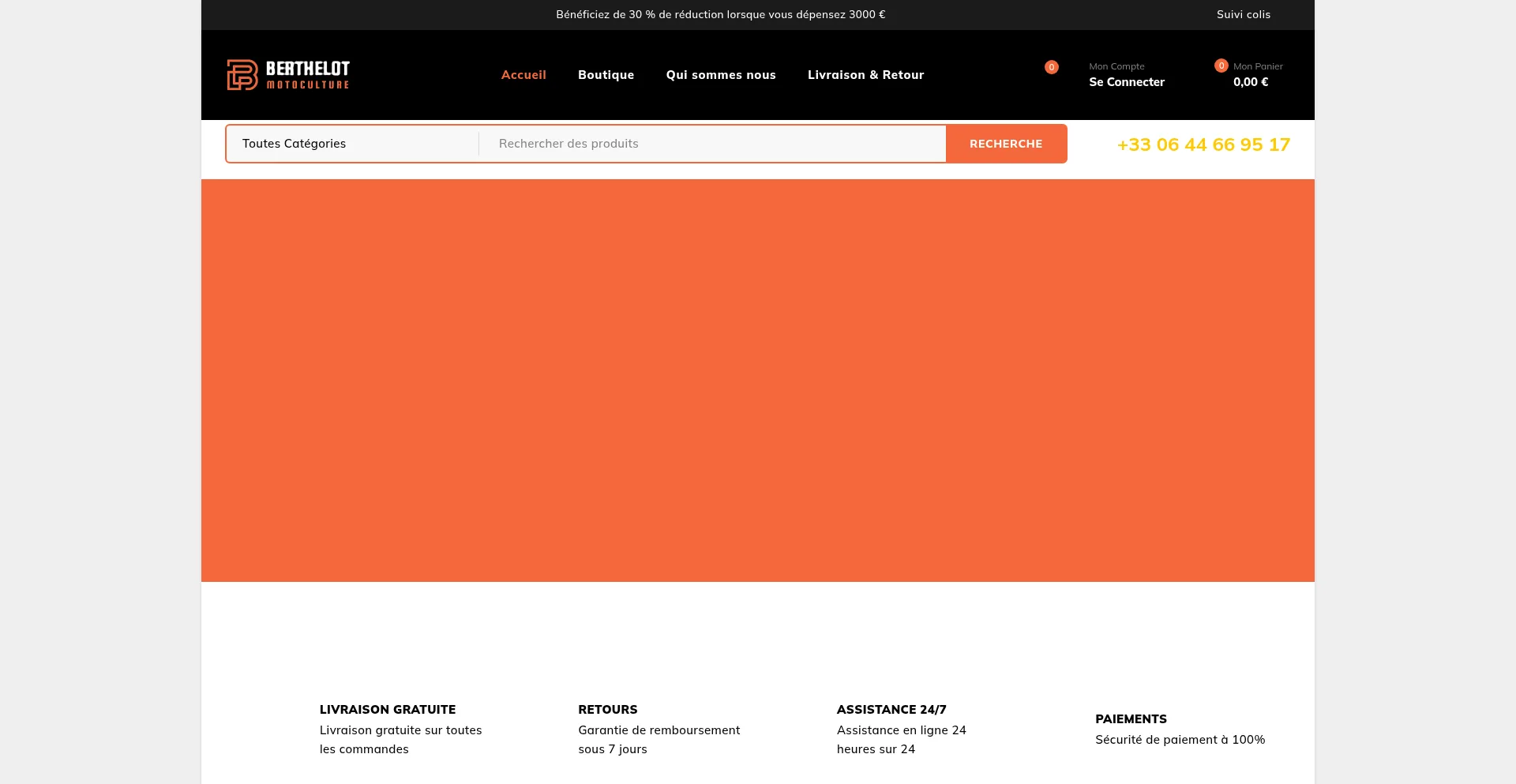Click the phone number +33 06 44 66 95 17
This screenshot has height=784, width=1516.
tap(1203, 144)
